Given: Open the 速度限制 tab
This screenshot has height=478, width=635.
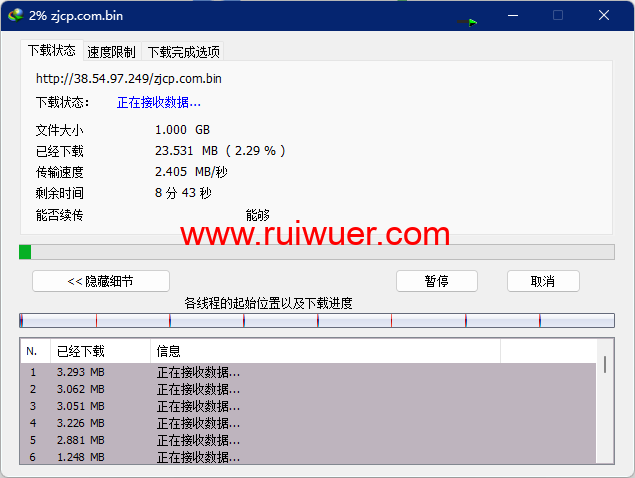Looking at the screenshot, I should point(111,52).
